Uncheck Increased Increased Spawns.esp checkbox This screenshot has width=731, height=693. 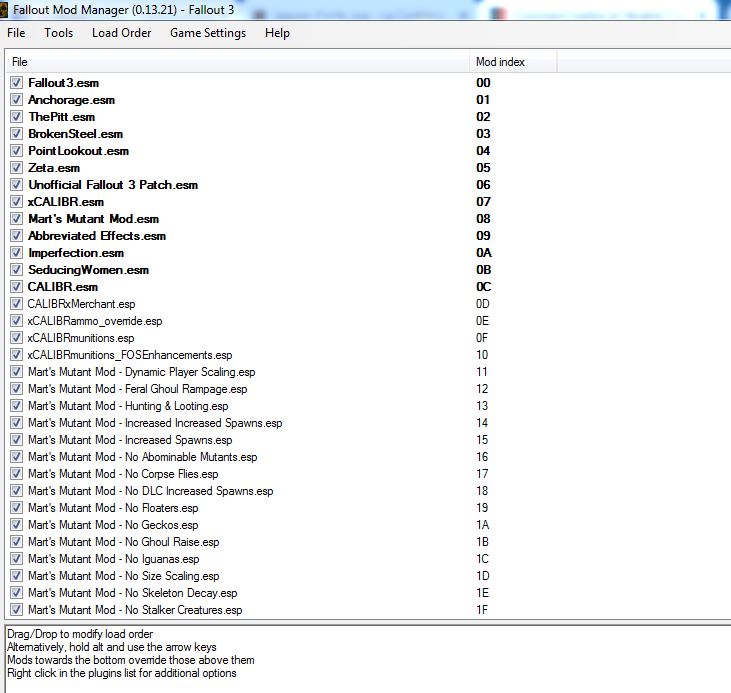[16, 423]
